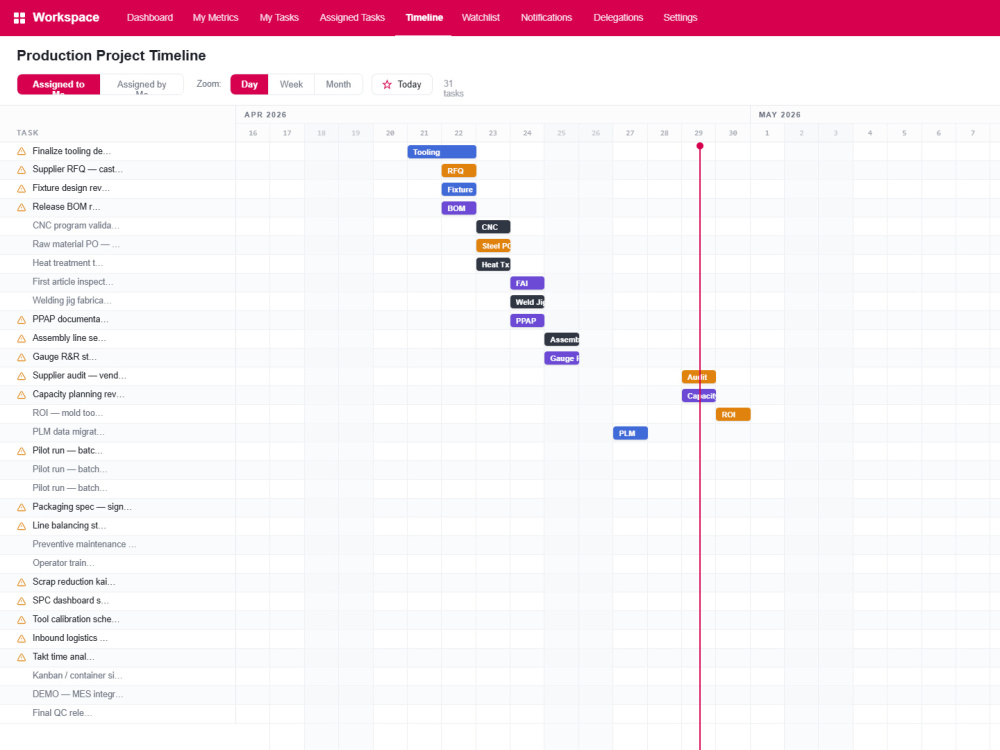Screen dimensions: 1000x750
Task: Click the dark CNC gantt bar
Action: click(494, 227)
